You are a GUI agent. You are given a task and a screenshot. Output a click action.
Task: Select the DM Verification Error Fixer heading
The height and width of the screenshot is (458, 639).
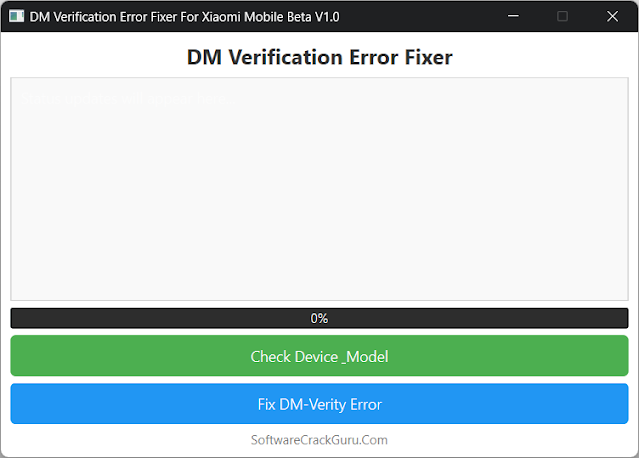[x=320, y=57]
